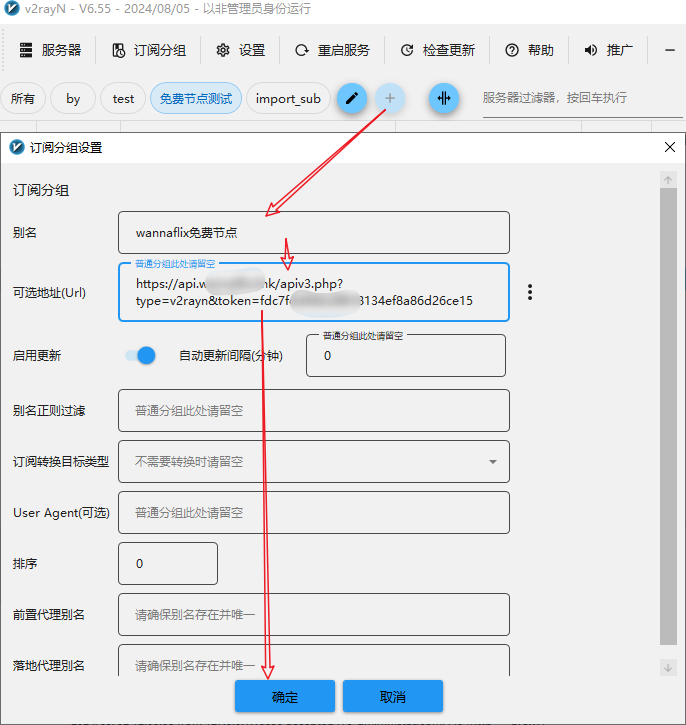The height and width of the screenshot is (725, 686).
Task: Open the 订阅分组 subscription group menu
Action: coord(149,50)
